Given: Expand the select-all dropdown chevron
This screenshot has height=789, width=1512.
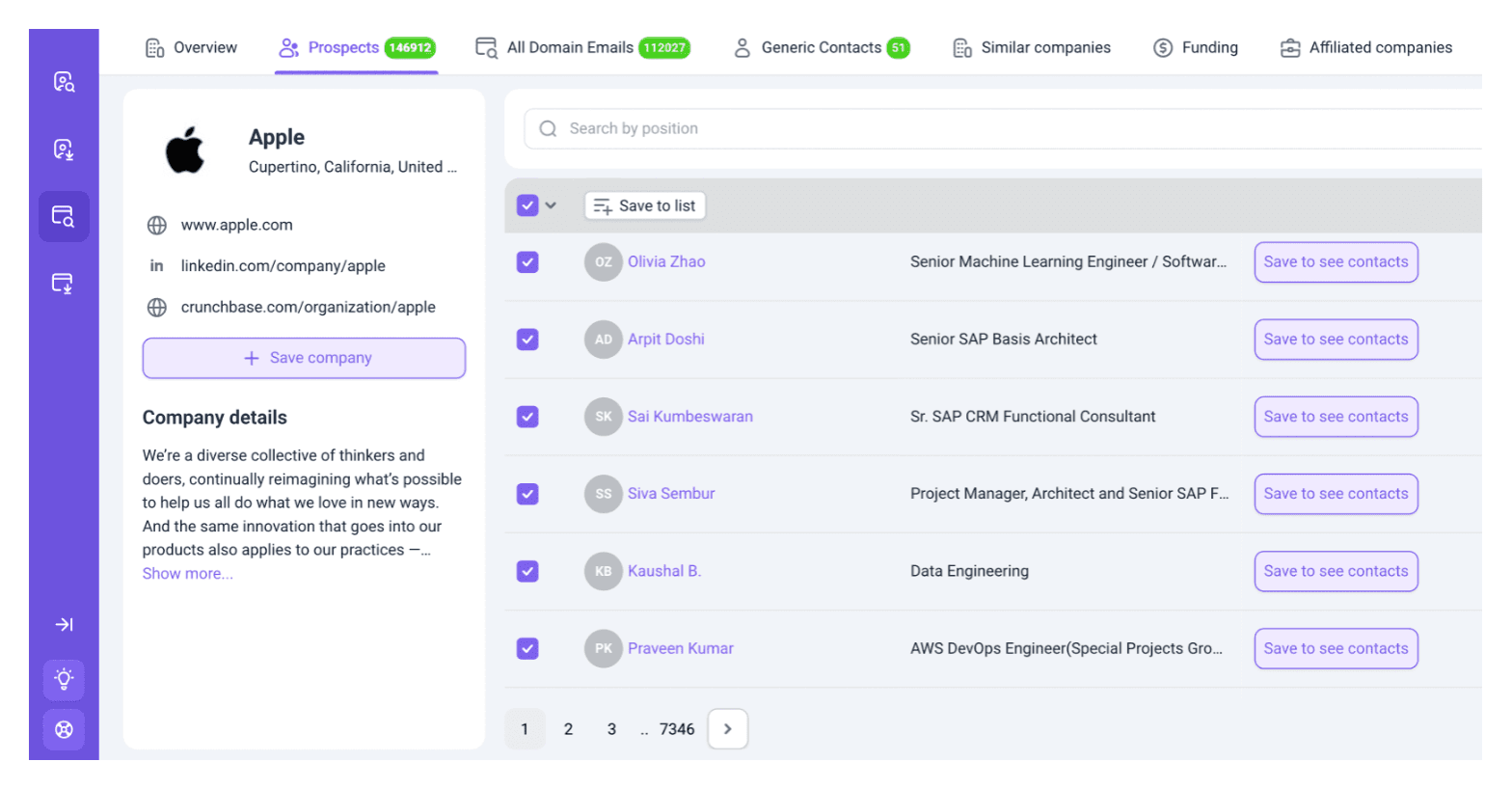Looking at the screenshot, I should point(551,205).
